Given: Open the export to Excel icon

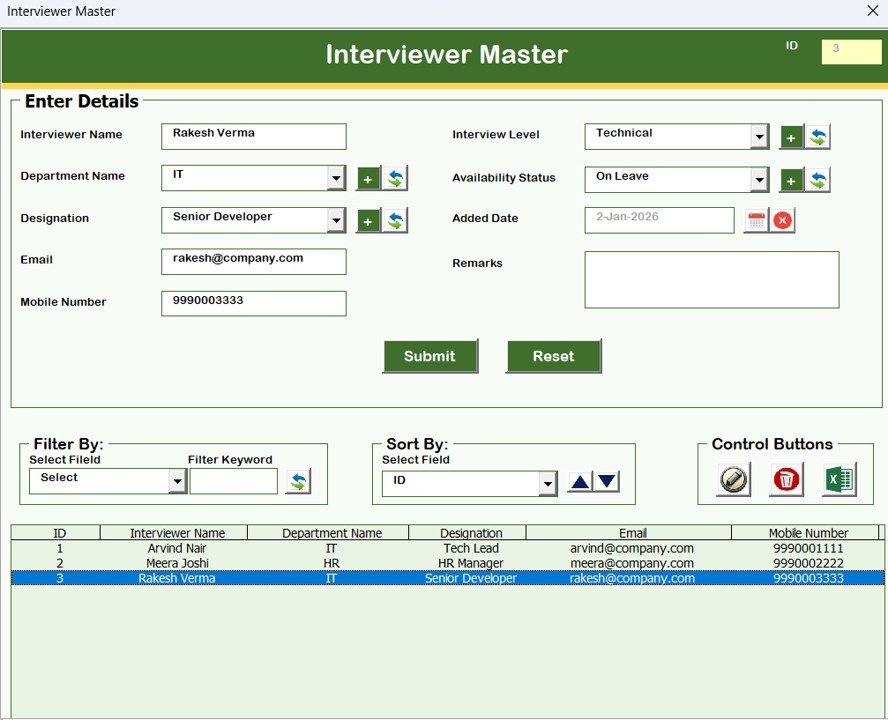Looking at the screenshot, I should [840, 478].
